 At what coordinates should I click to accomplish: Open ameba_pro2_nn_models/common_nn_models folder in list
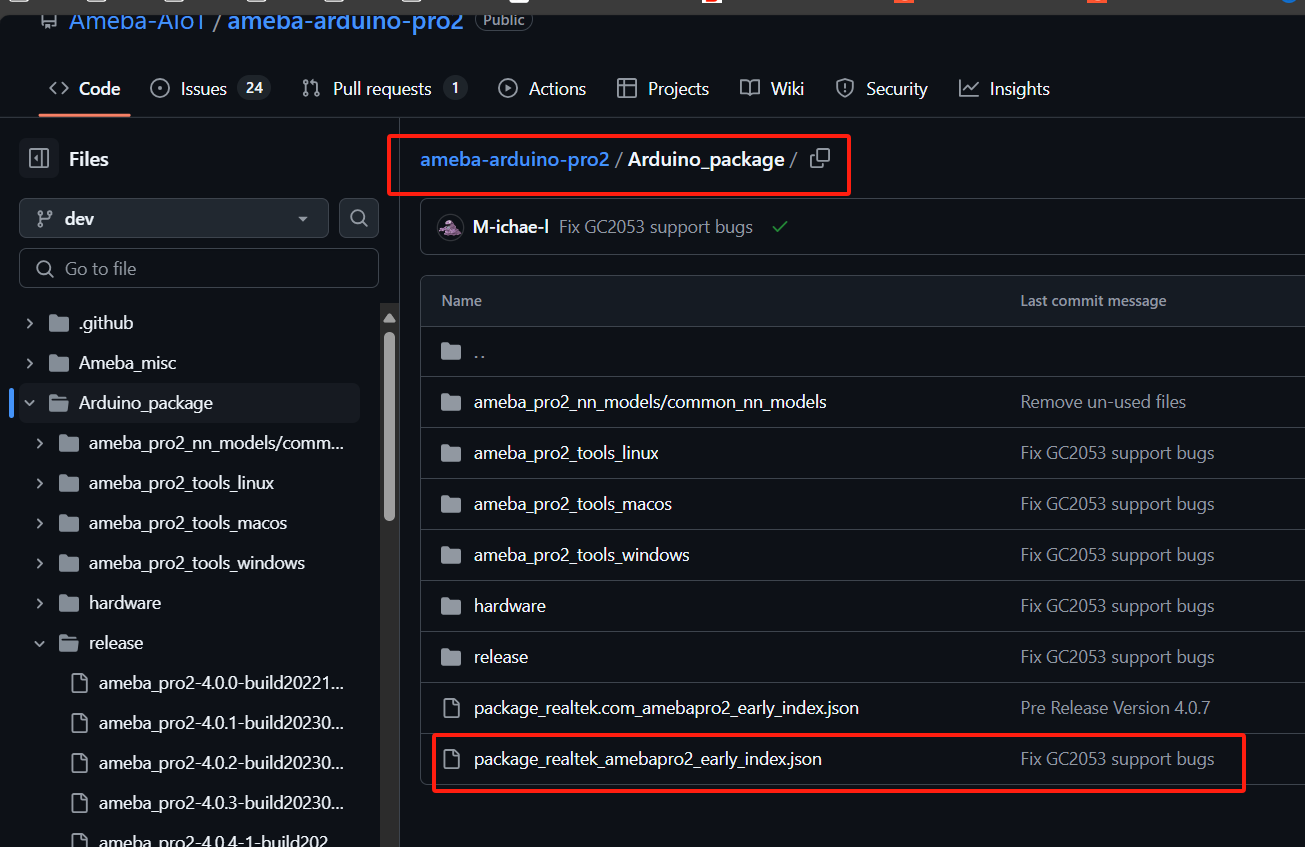650,402
